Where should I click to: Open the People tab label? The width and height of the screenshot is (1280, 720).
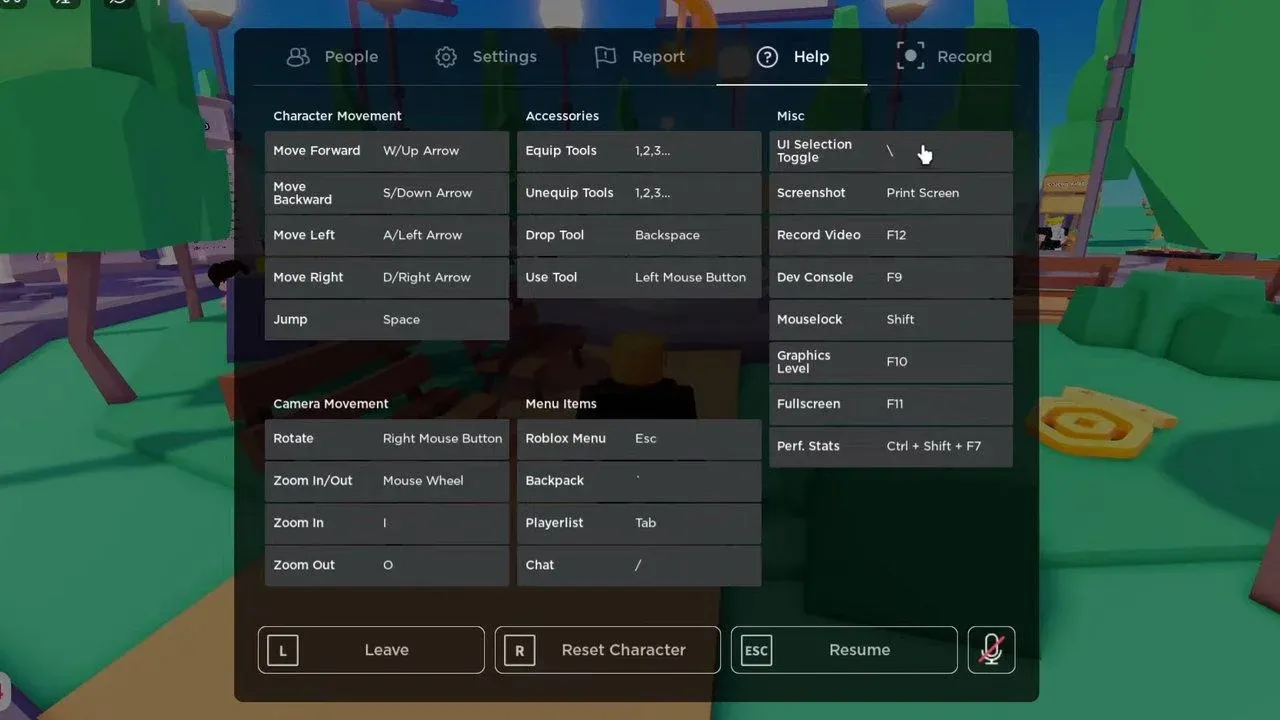tap(351, 57)
